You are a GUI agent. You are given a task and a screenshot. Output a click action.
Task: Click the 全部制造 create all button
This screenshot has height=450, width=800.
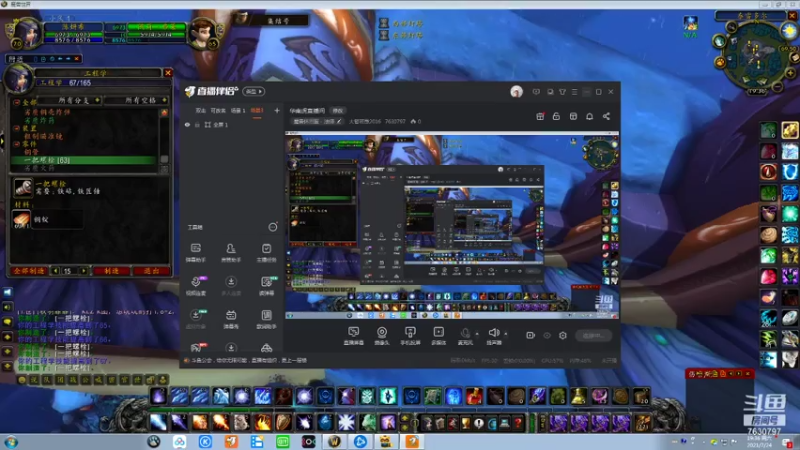click(29, 271)
